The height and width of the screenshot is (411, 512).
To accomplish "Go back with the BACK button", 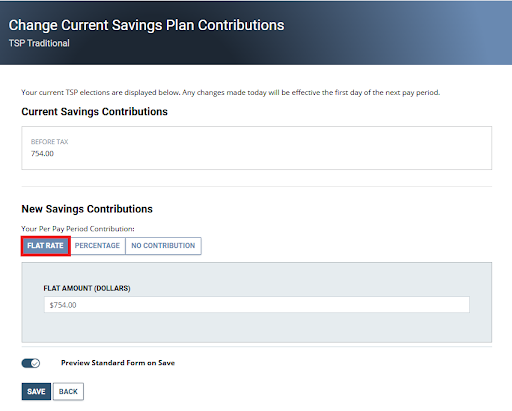I will pos(68,391).
